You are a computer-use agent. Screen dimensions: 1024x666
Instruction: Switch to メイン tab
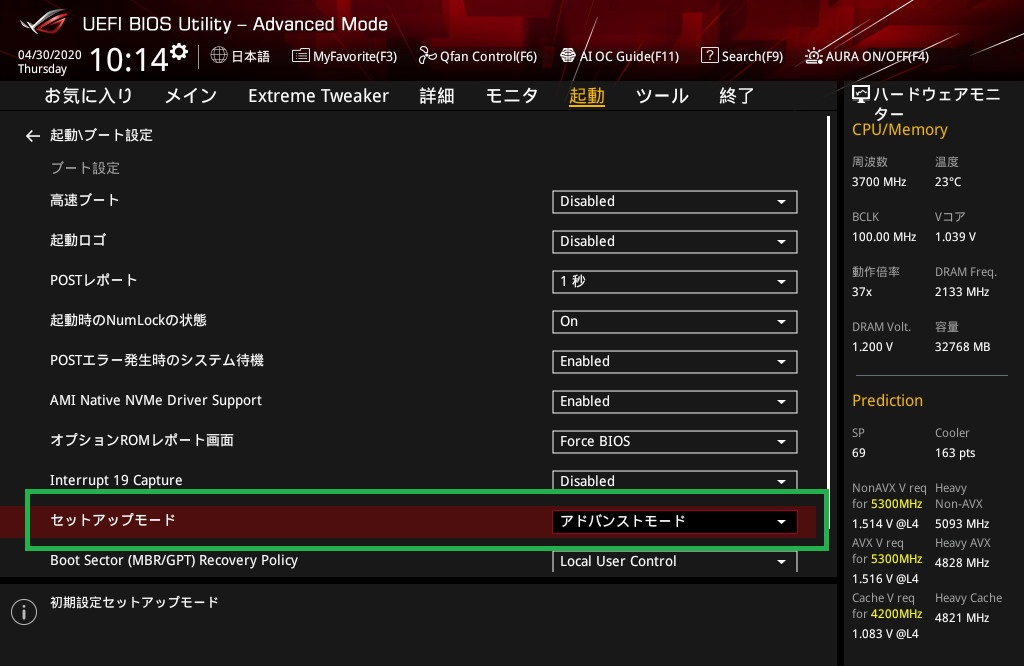click(191, 96)
